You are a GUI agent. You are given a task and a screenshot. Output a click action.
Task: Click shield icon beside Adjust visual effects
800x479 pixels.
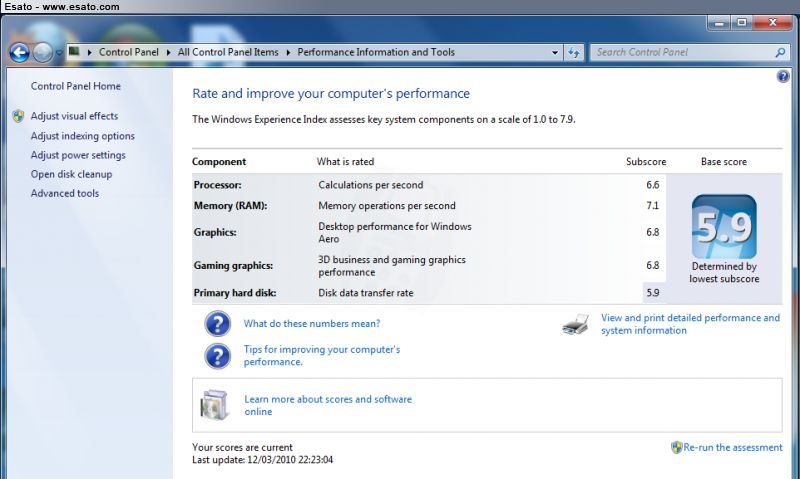pyautogui.click(x=18, y=116)
